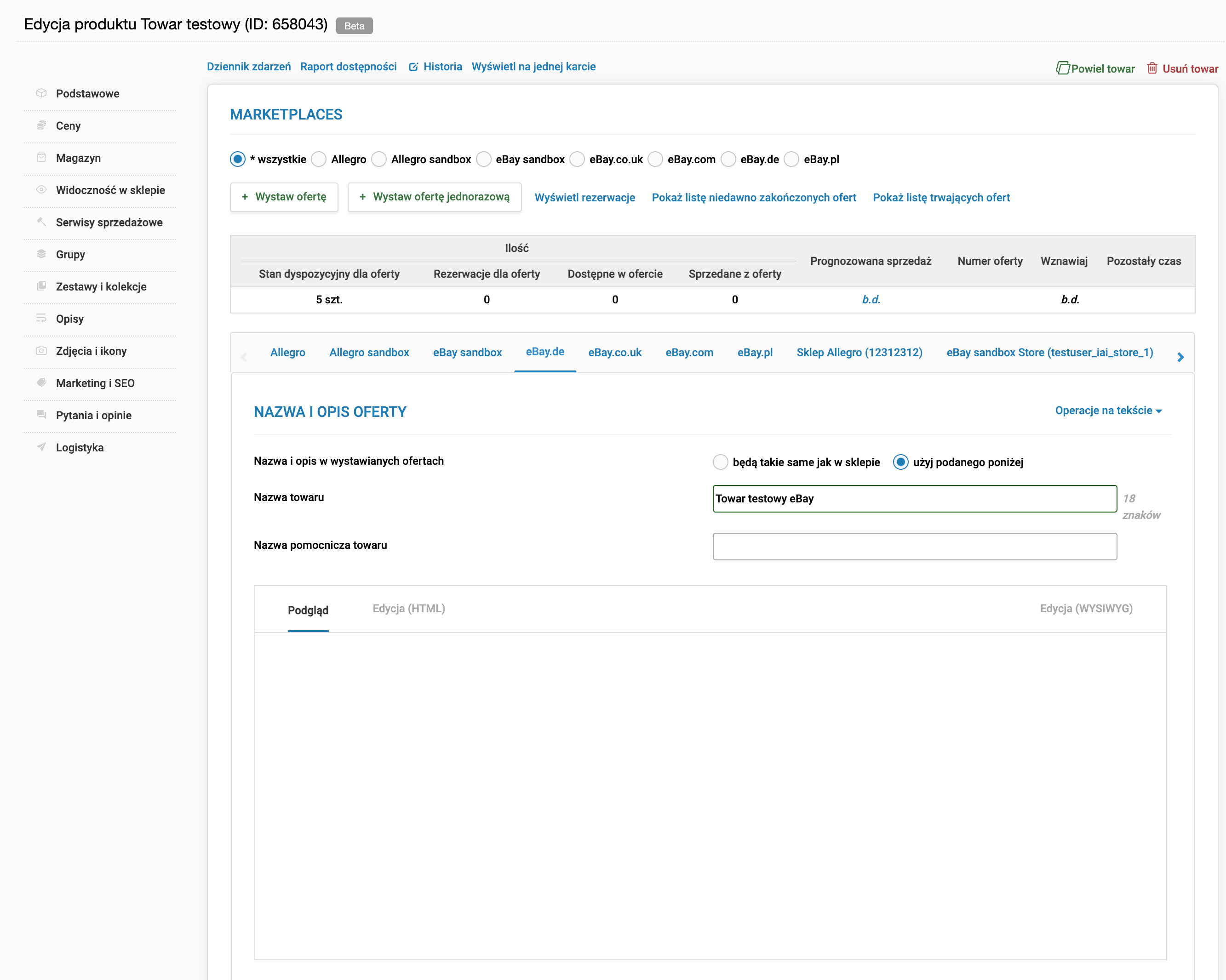Click Pokaż listę trwających ofert link

(941, 197)
